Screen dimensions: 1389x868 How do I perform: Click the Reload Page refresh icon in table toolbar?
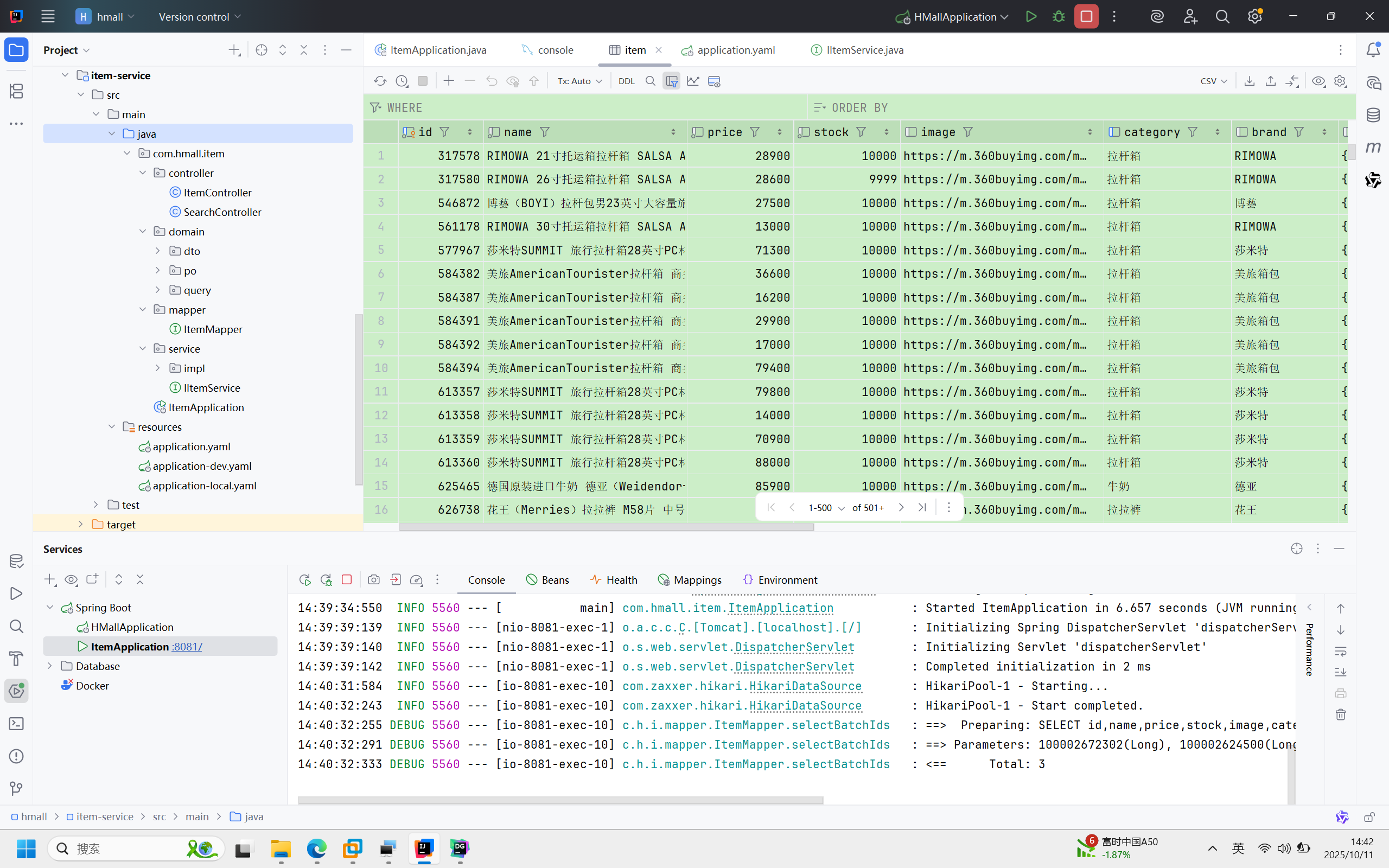[380, 81]
